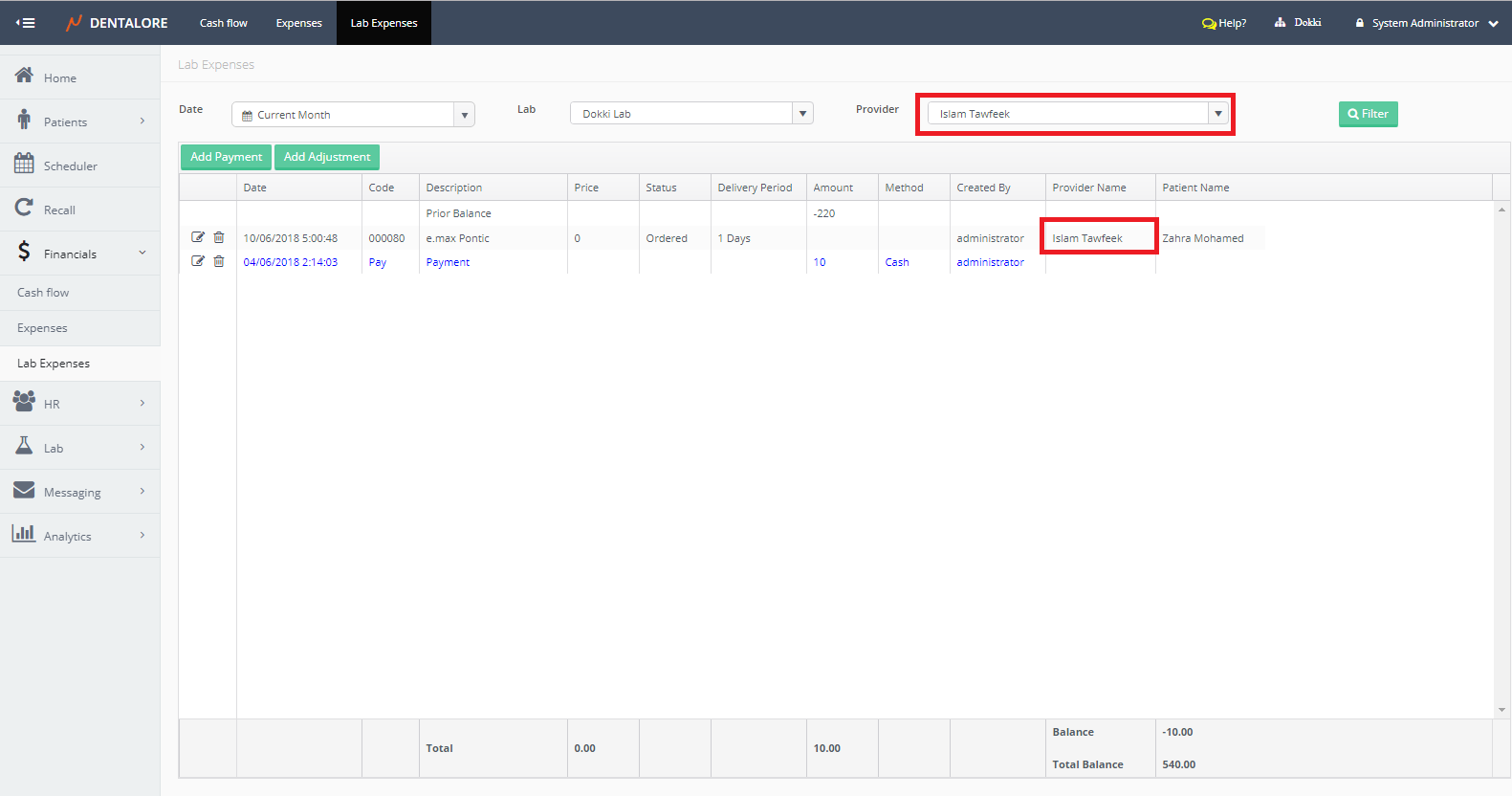Open Home from the sidebar
Viewport: 1512px width, 796px height.
(59, 77)
